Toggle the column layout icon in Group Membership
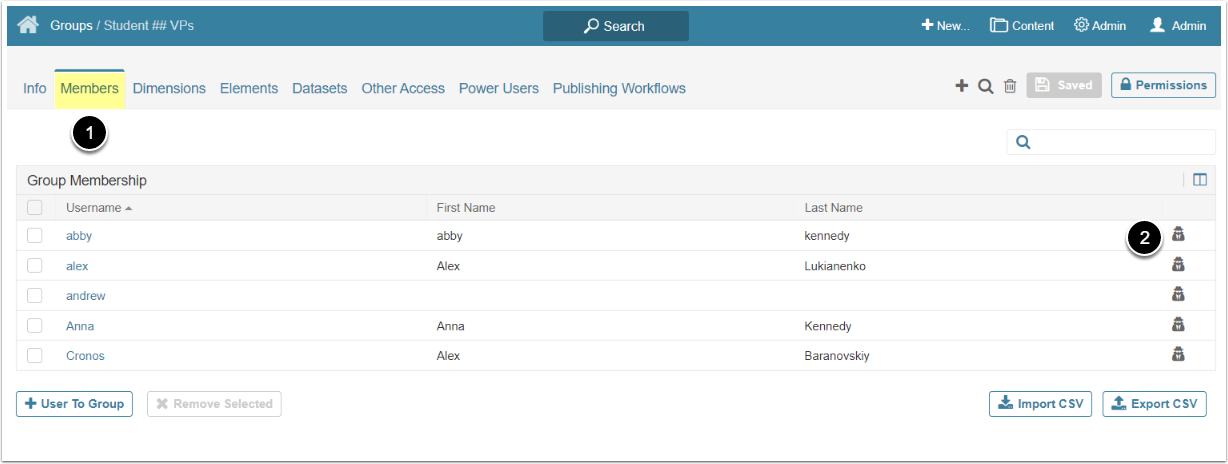The height and width of the screenshot is (464, 1228). click(1200, 180)
